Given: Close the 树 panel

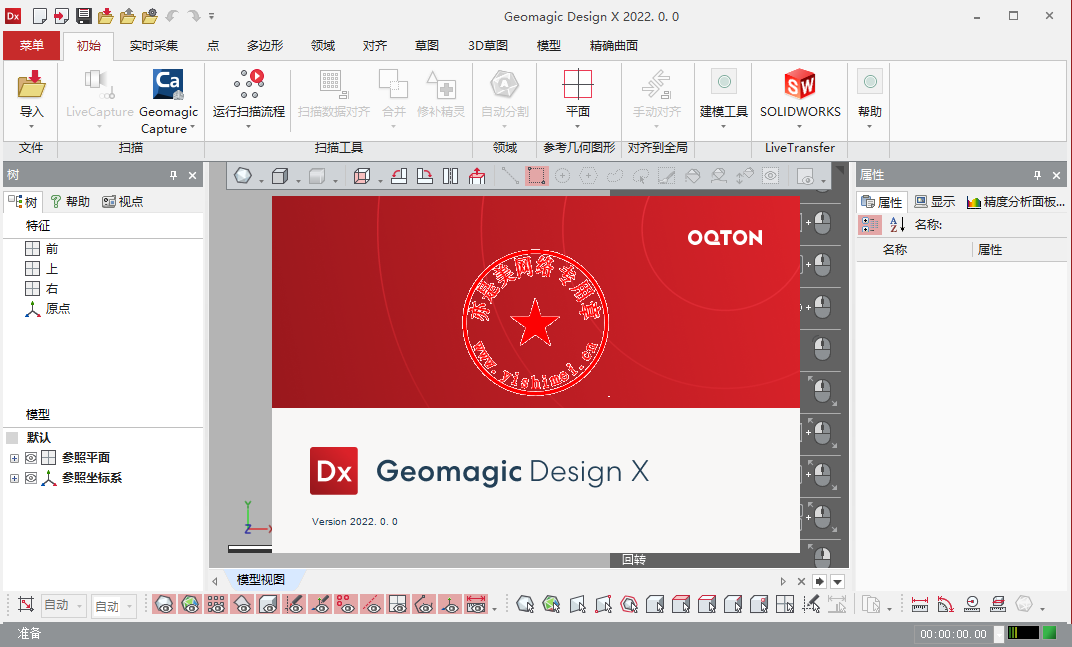Looking at the screenshot, I should (x=193, y=176).
